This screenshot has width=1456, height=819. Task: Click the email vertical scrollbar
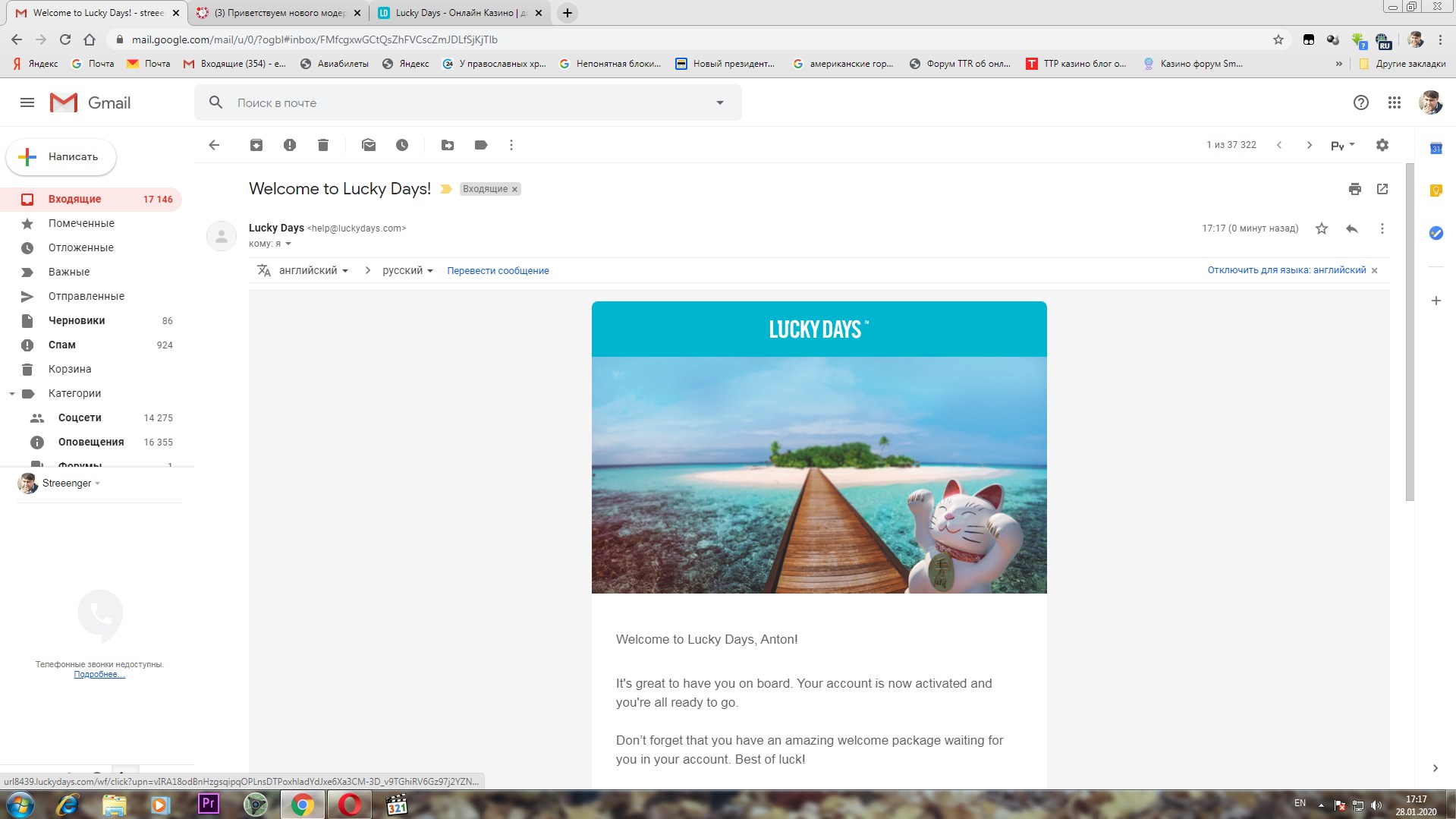(1410, 332)
